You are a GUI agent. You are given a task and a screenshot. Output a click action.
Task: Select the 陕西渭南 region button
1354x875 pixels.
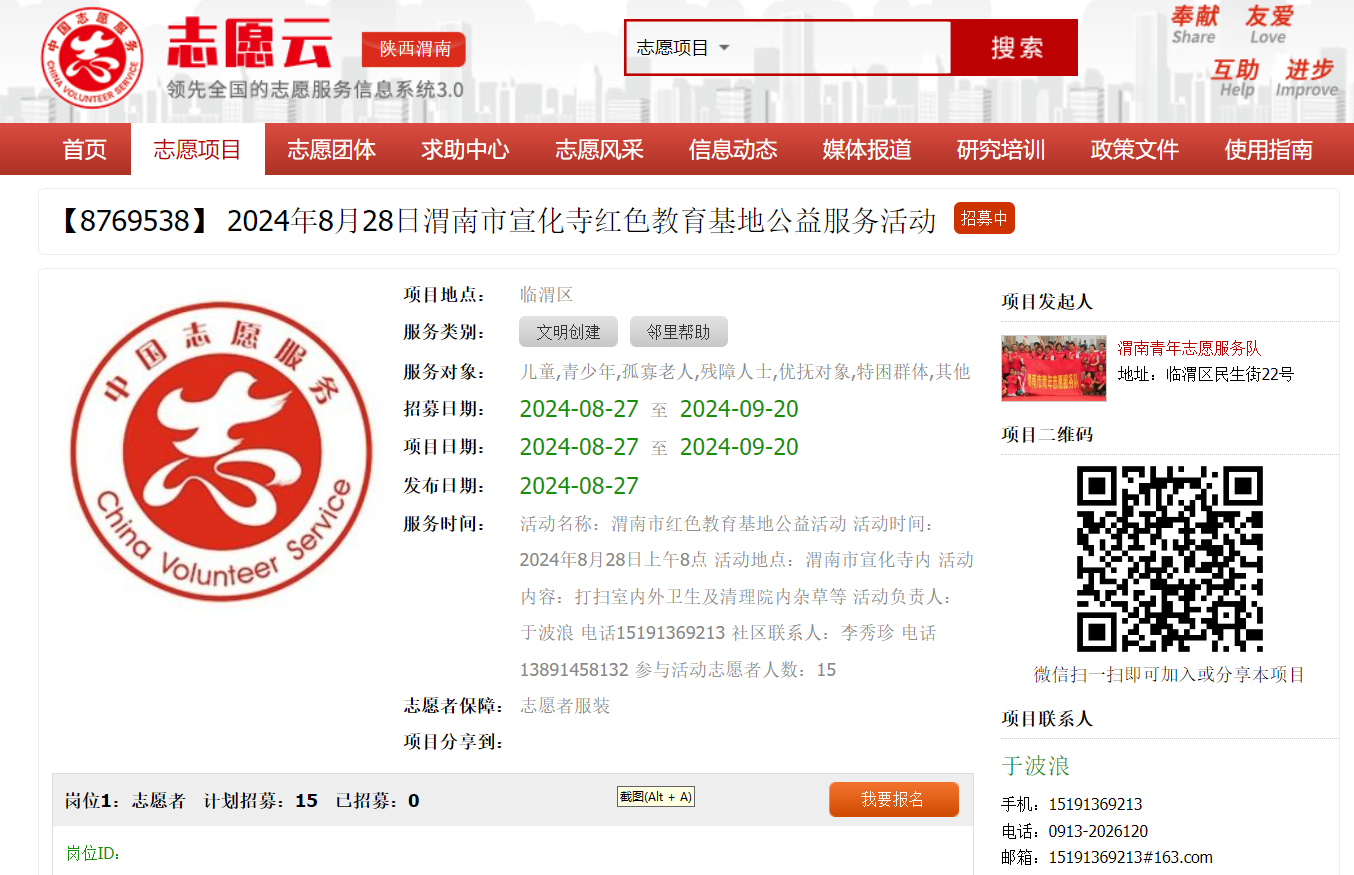tap(414, 49)
